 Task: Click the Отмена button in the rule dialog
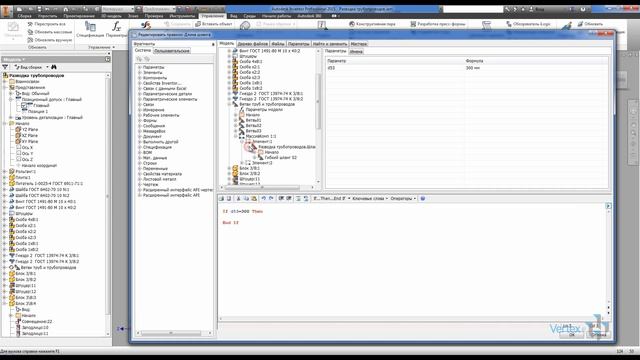pos(599,335)
